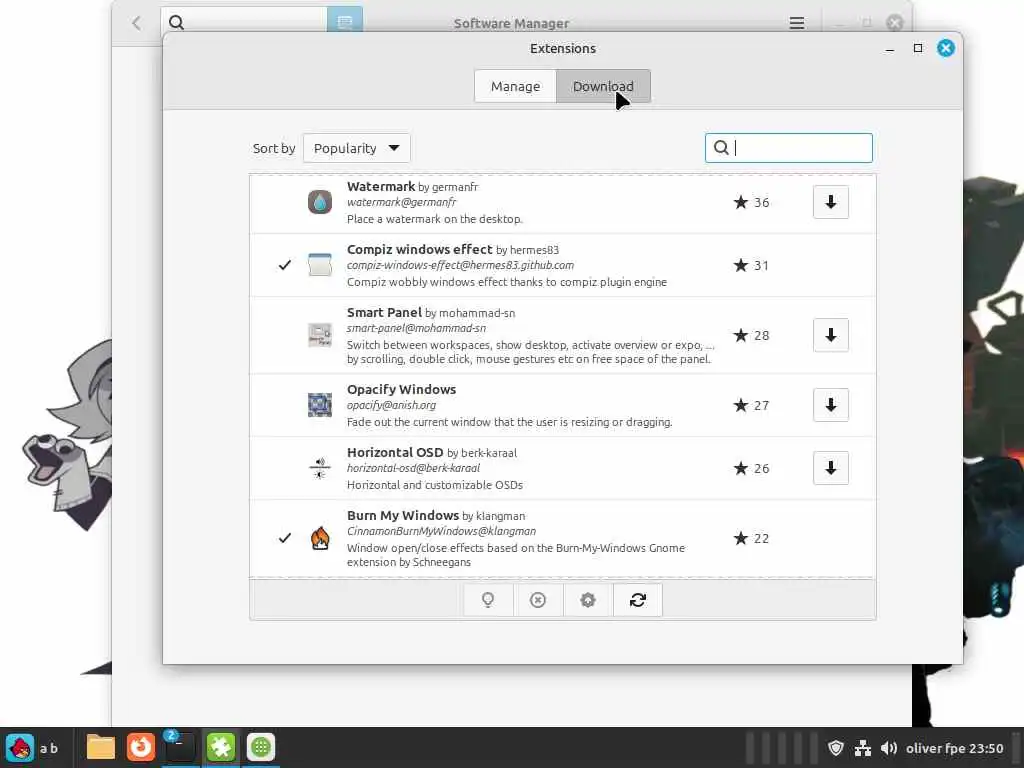Download the Smart Panel extension
The width and height of the screenshot is (1024, 768).
coord(830,335)
